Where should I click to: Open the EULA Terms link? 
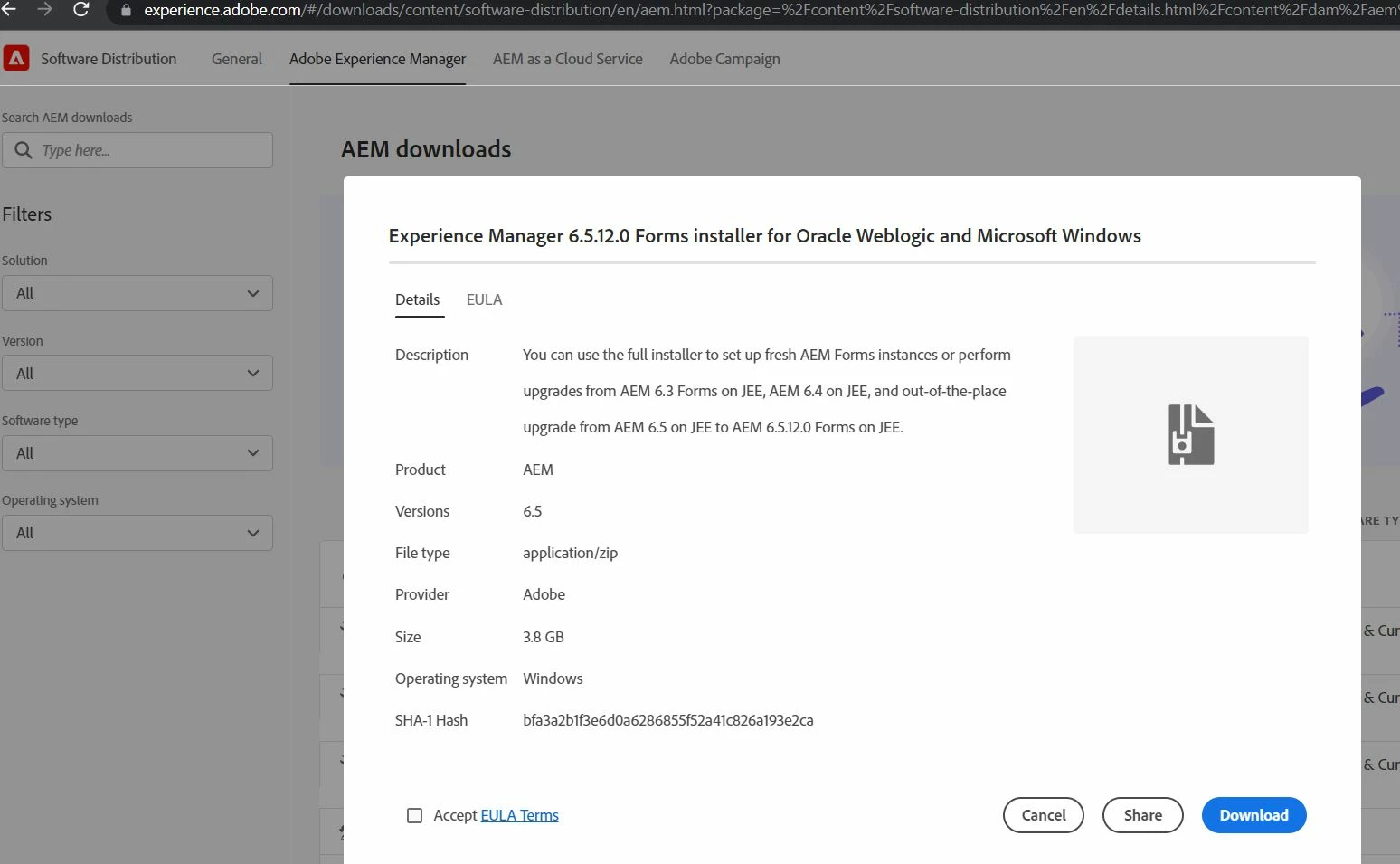click(x=519, y=815)
